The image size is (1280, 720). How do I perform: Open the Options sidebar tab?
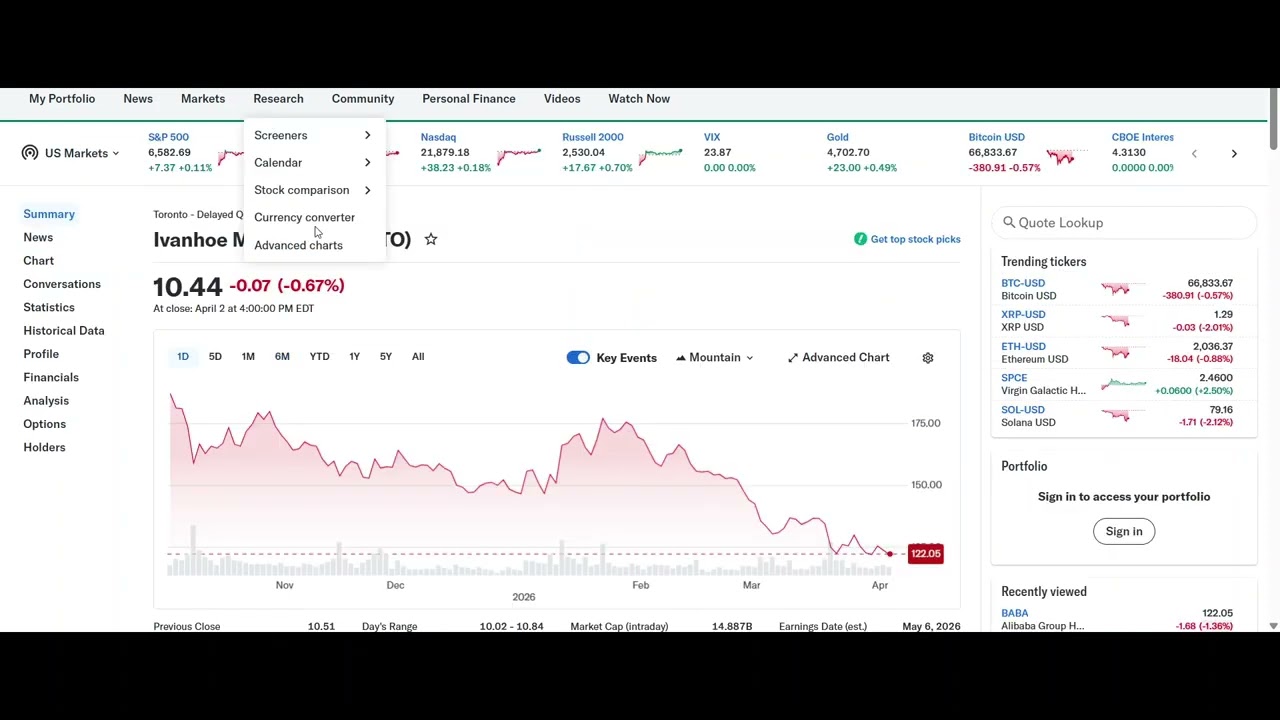tap(45, 424)
